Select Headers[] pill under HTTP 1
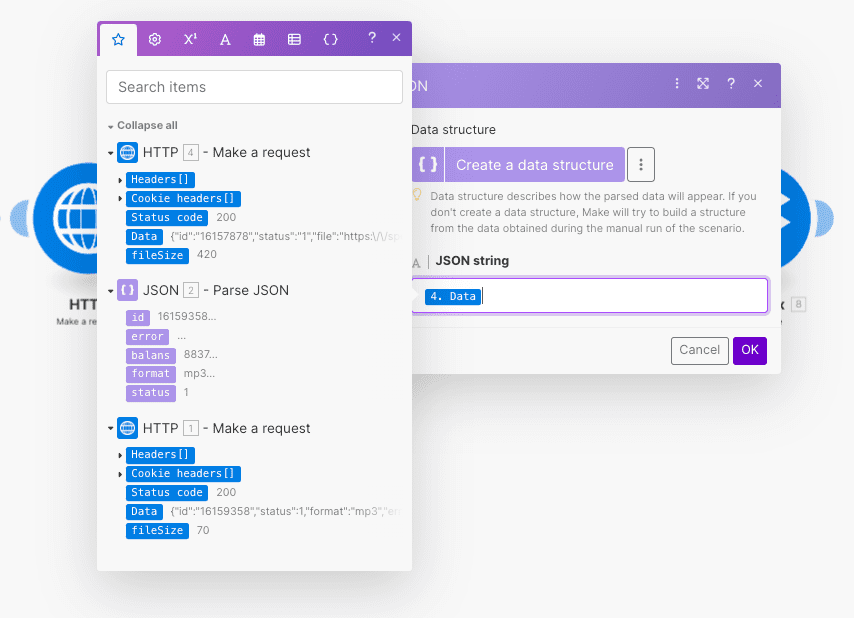This screenshot has width=854, height=618. pyautogui.click(x=160, y=455)
